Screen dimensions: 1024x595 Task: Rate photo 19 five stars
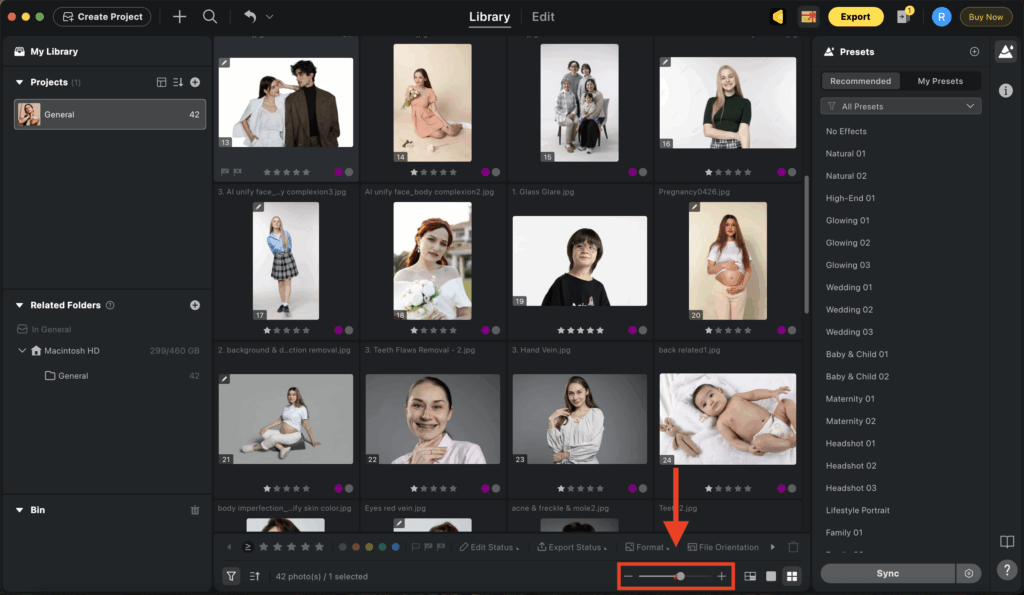pyautogui.click(x=600, y=330)
